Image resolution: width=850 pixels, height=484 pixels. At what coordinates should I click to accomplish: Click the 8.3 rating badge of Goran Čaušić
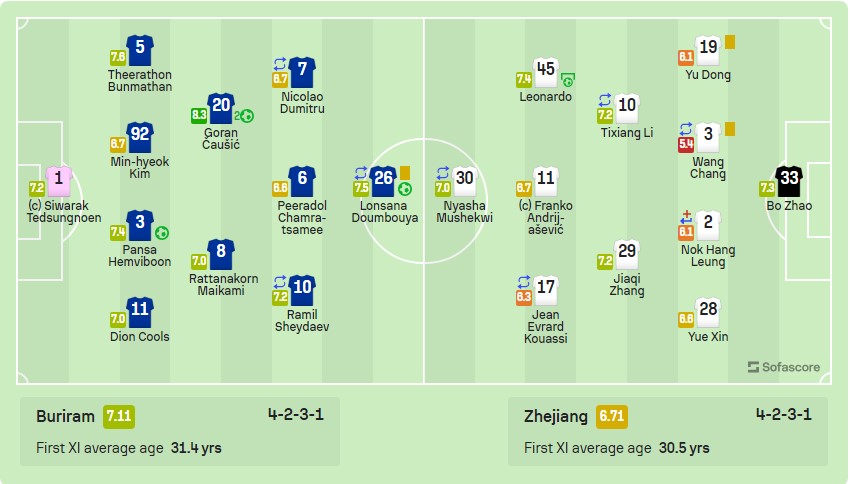click(199, 115)
